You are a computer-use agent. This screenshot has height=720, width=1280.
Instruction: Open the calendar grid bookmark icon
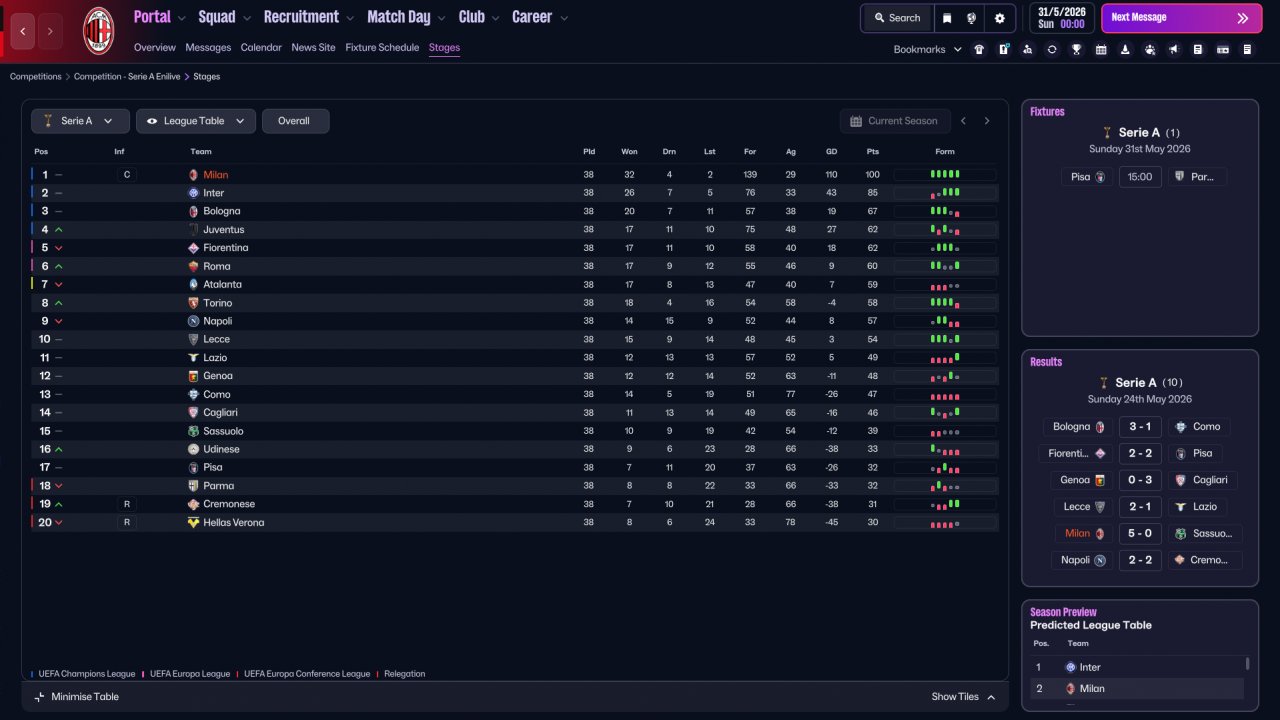coord(1101,49)
